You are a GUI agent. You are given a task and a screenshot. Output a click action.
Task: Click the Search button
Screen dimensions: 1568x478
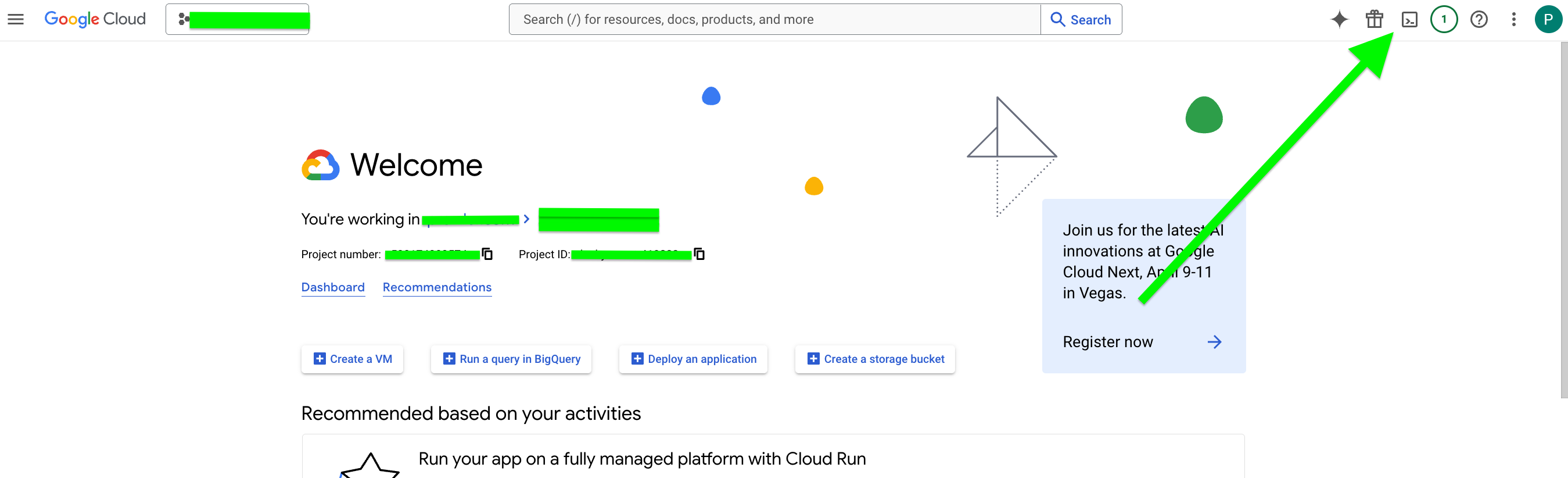(1081, 20)
